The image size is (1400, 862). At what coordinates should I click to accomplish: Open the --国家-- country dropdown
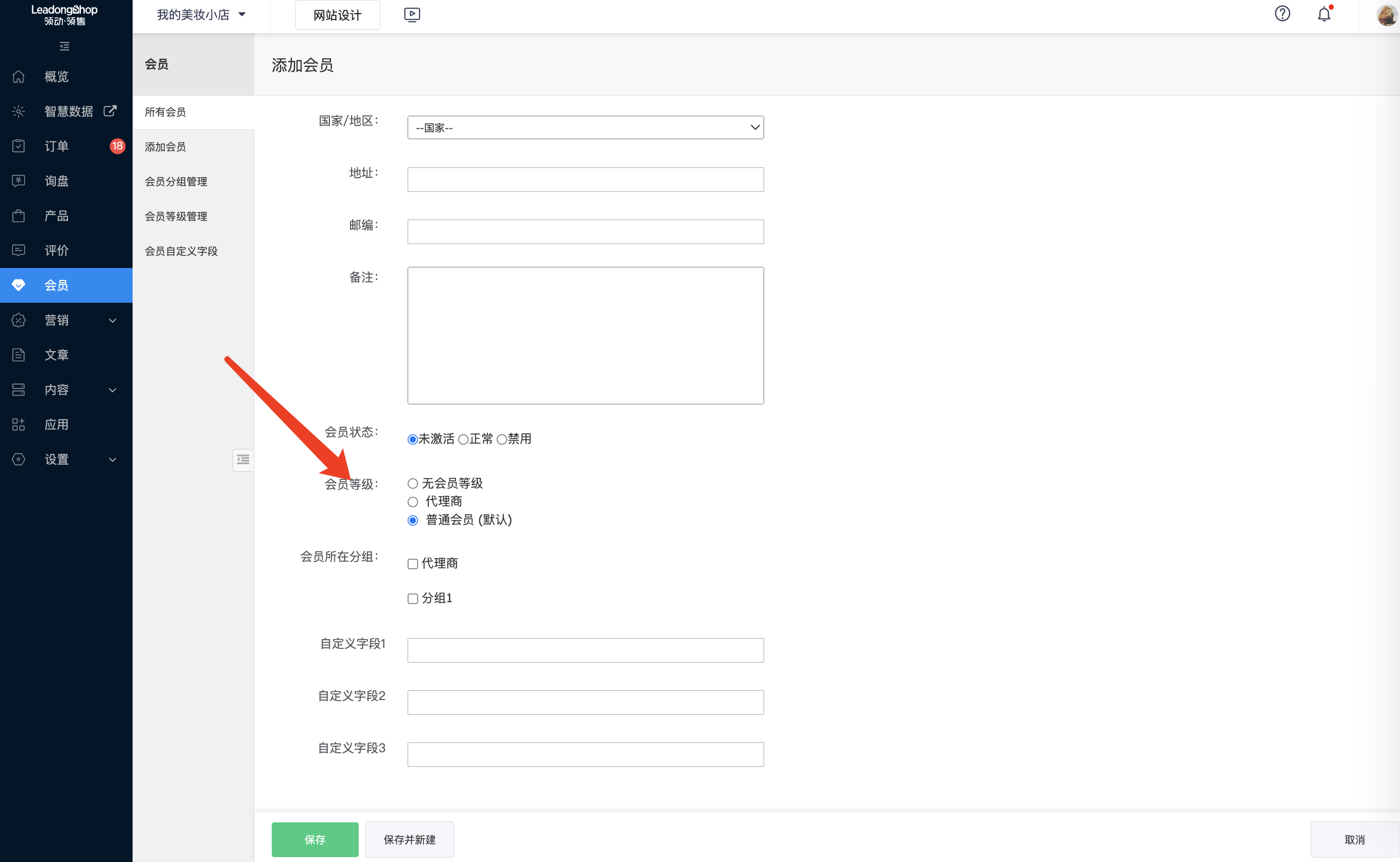pyautogui.click(x=585, y=127)
